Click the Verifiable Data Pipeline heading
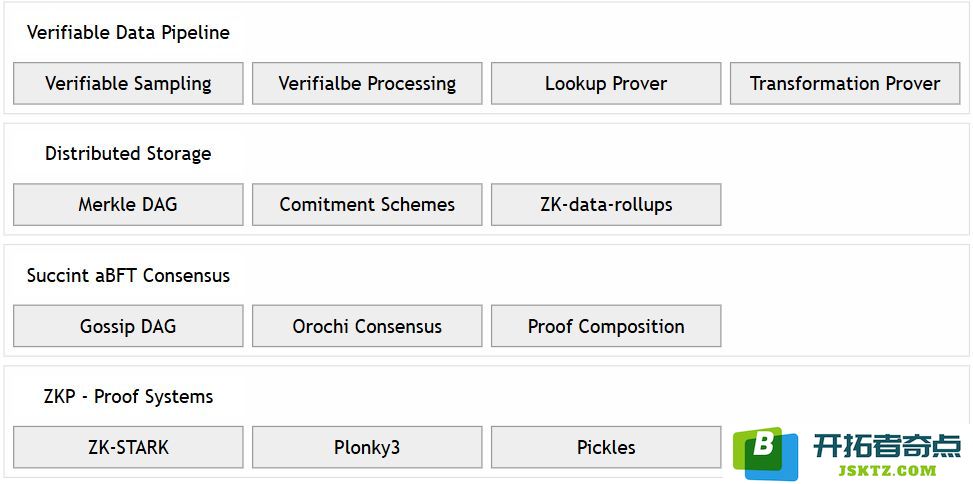This screenshot has height=484, width=973. (128, 32)
